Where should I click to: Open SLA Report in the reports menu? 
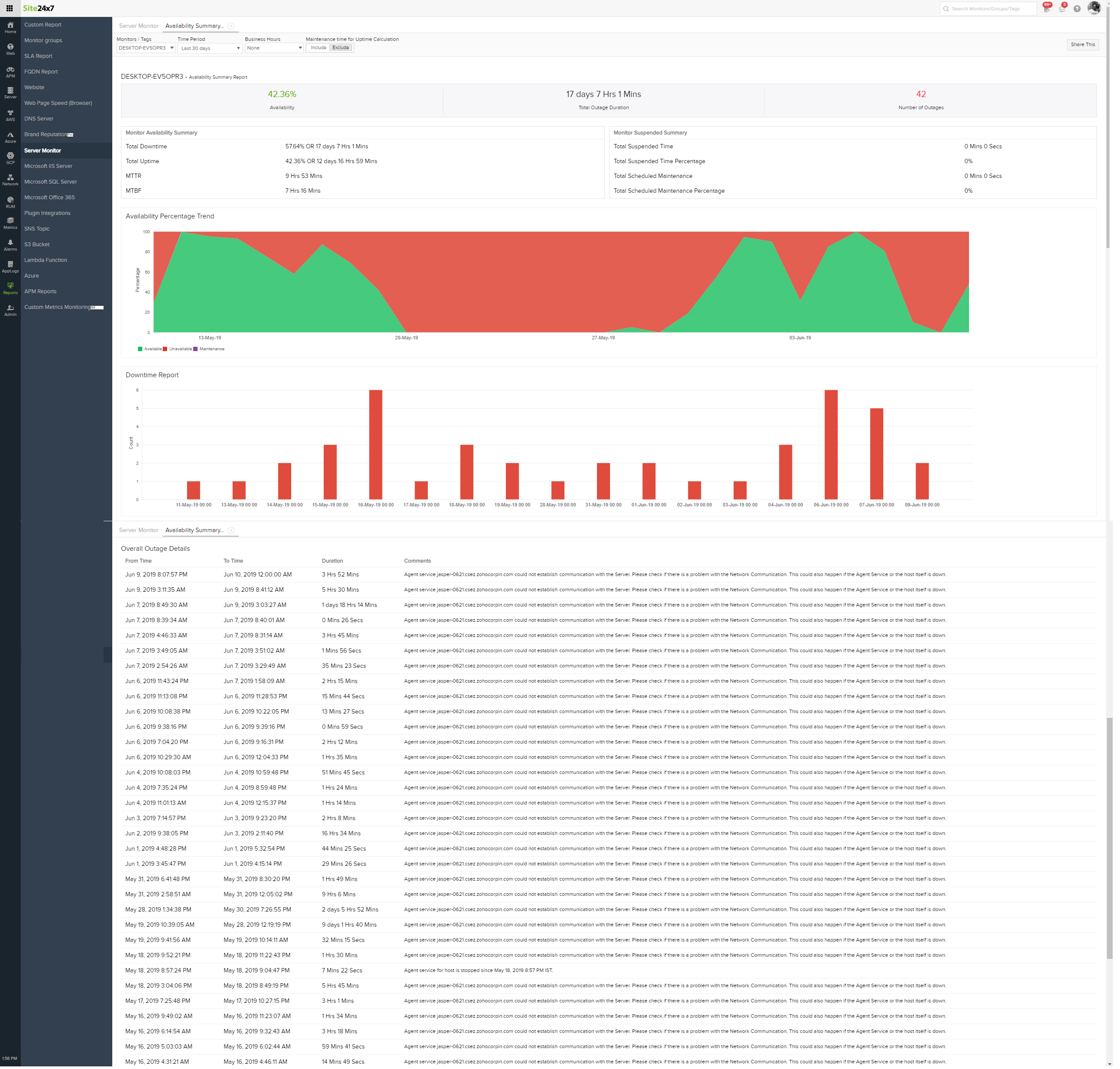coord(38,56)
